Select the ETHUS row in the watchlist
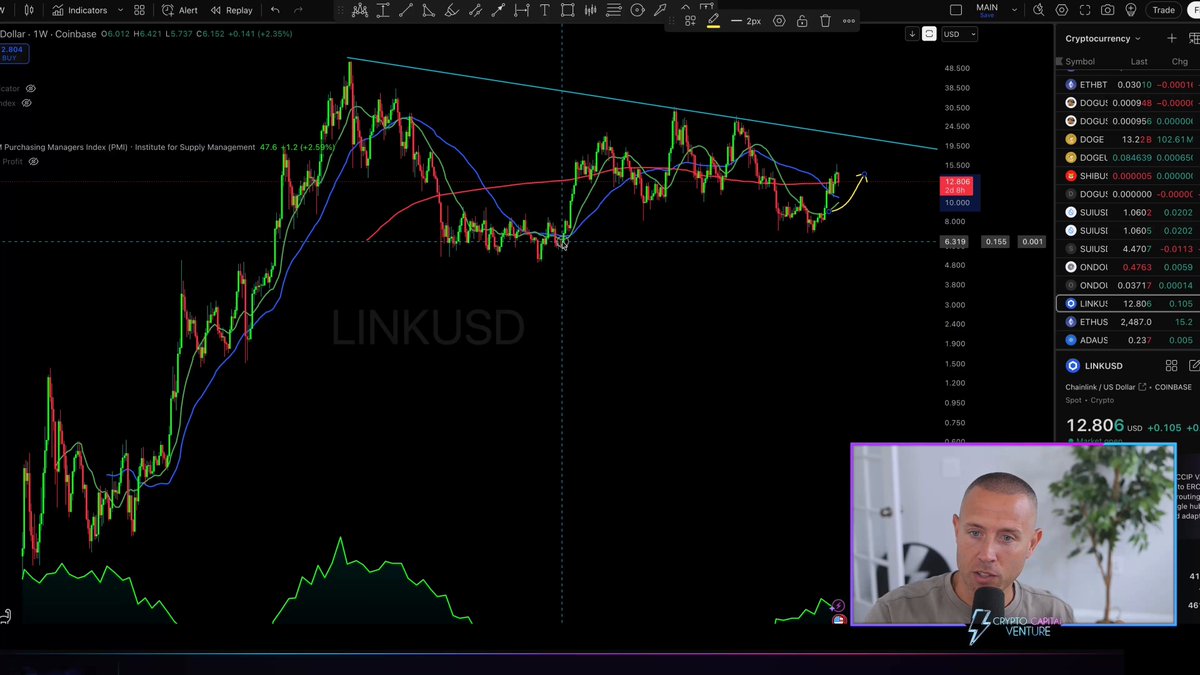Image resolution: width=1200 pixels, height=675 pixels. pyautogui.click(x=1128, y=322)
